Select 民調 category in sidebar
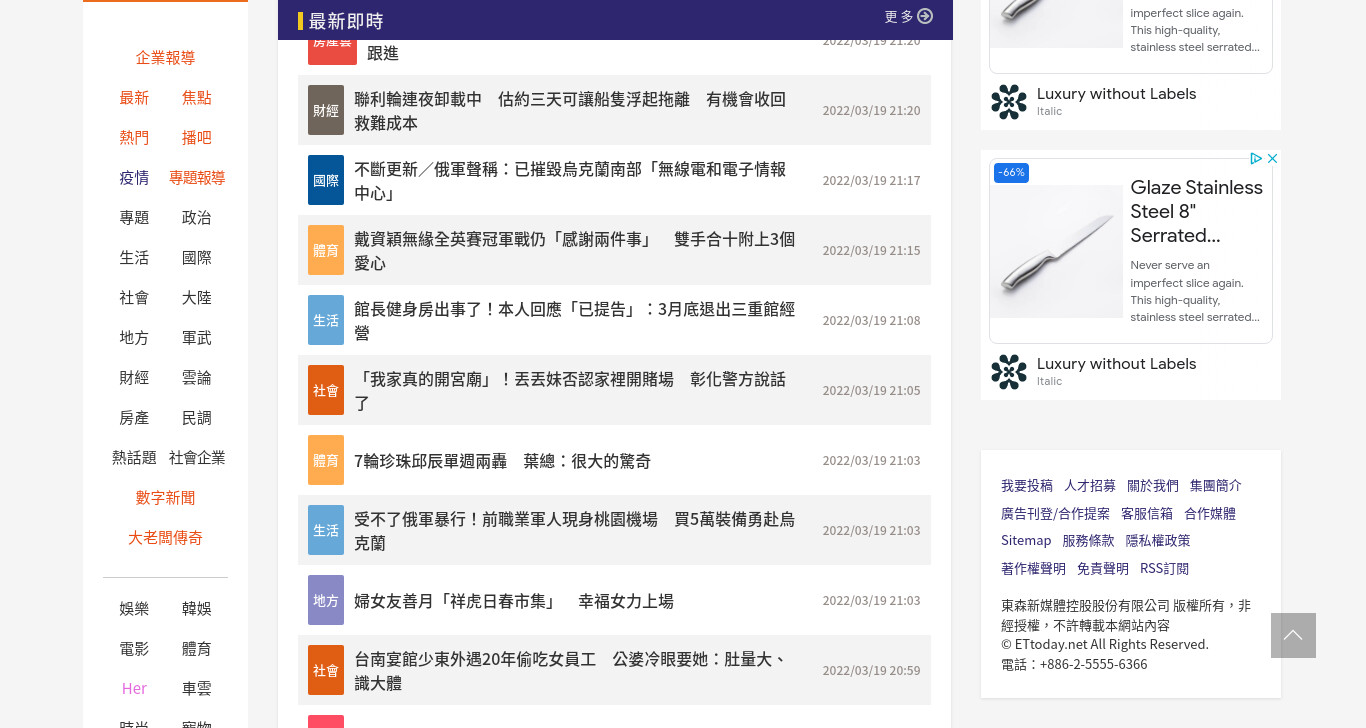The image size is (1366, 728). (196, 418)
